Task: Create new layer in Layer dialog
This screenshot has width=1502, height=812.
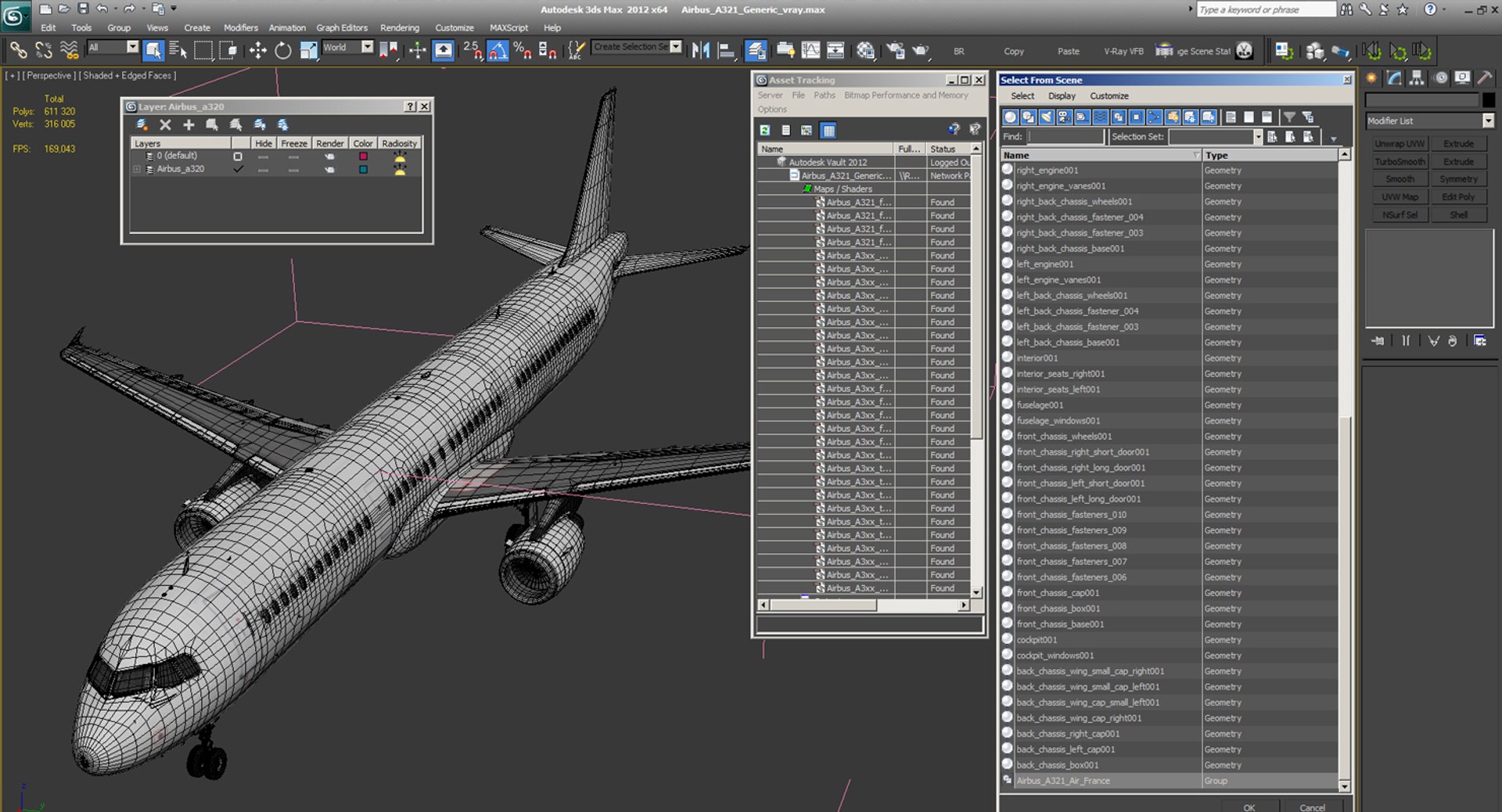Action: pos(142,124)
